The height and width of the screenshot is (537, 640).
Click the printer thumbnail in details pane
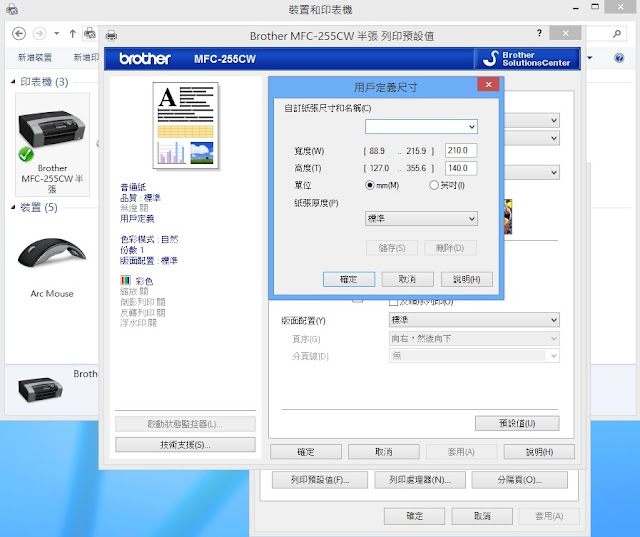pos(40,389)
